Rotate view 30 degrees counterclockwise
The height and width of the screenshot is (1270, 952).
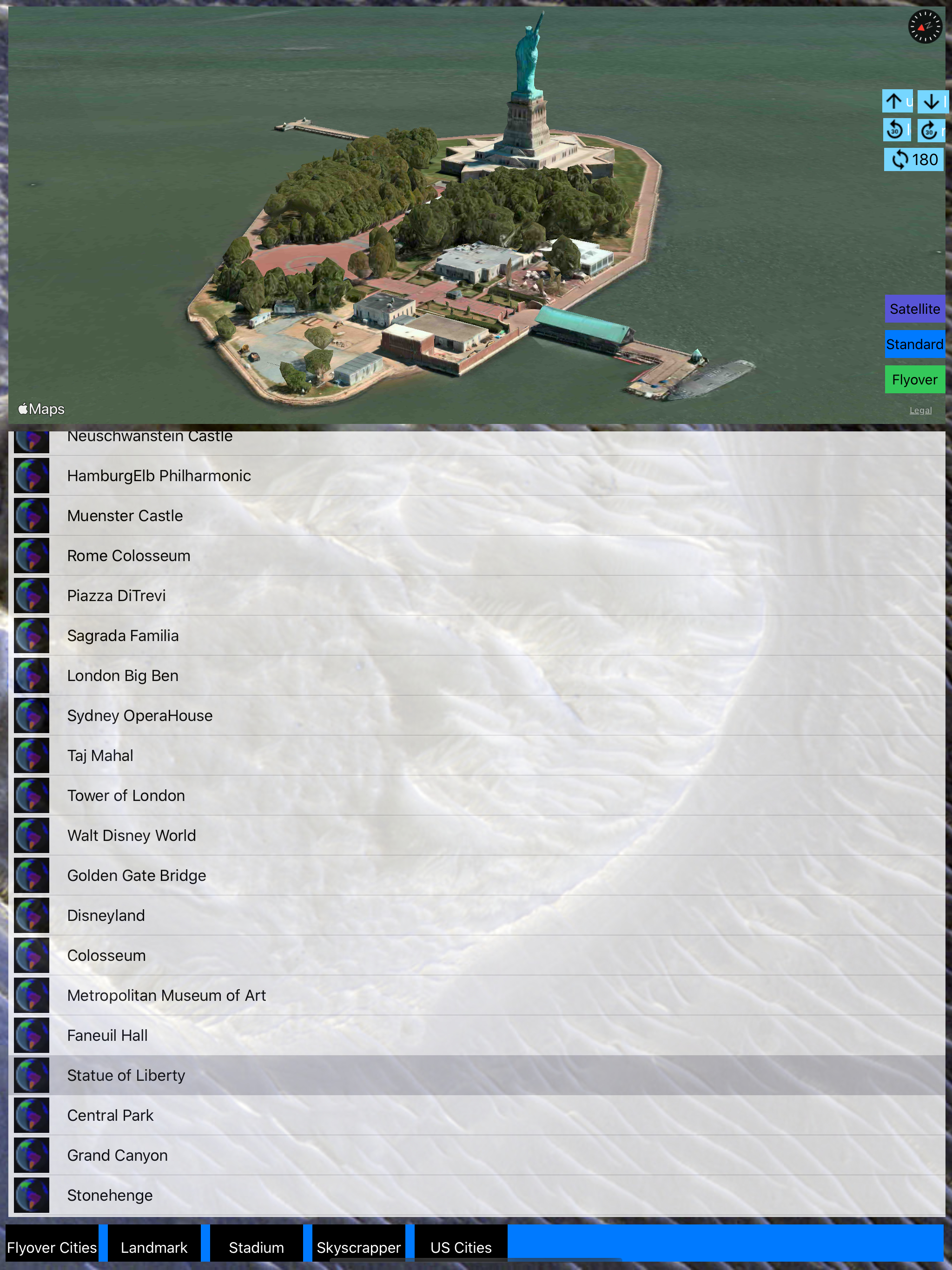pyautogui.click(x=897, y=130)
